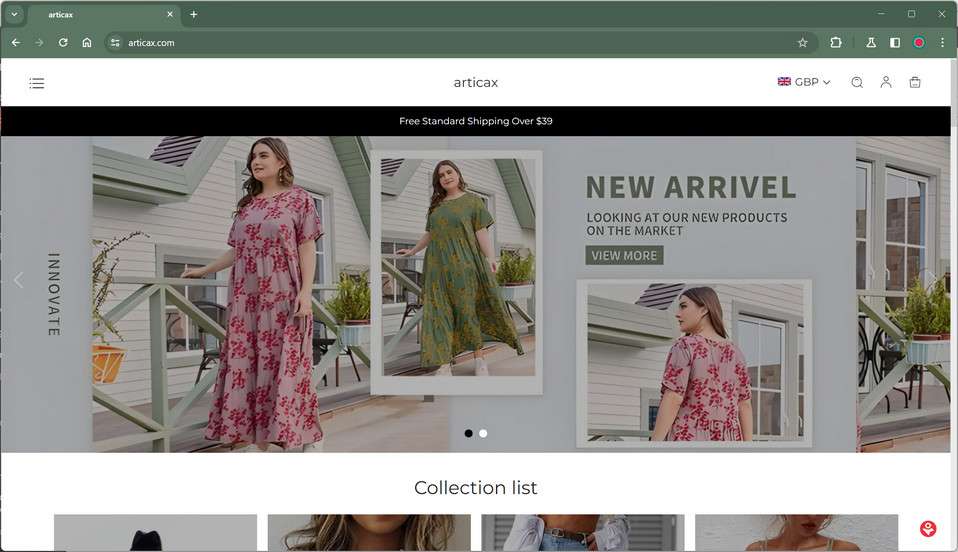The width and height of the screenshot is (958, 552).
Task: Toggle the browser side panel icon
Action: click(x=895, y=43)
